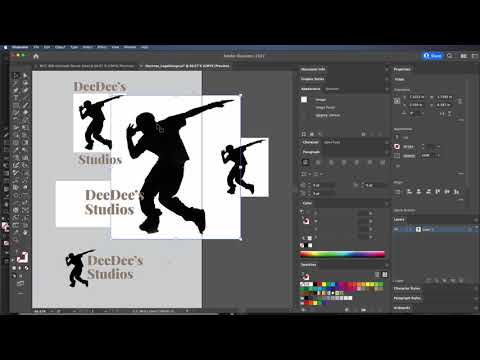Click the Home icon
Viewport: 480px width, 360px height.
(x=36, y=56)
